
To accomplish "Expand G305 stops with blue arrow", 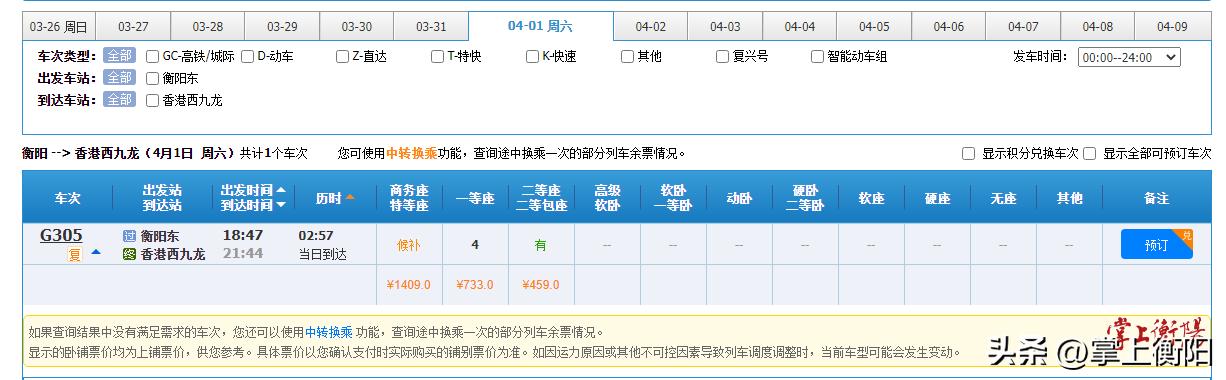I will (x=96, y=252).
